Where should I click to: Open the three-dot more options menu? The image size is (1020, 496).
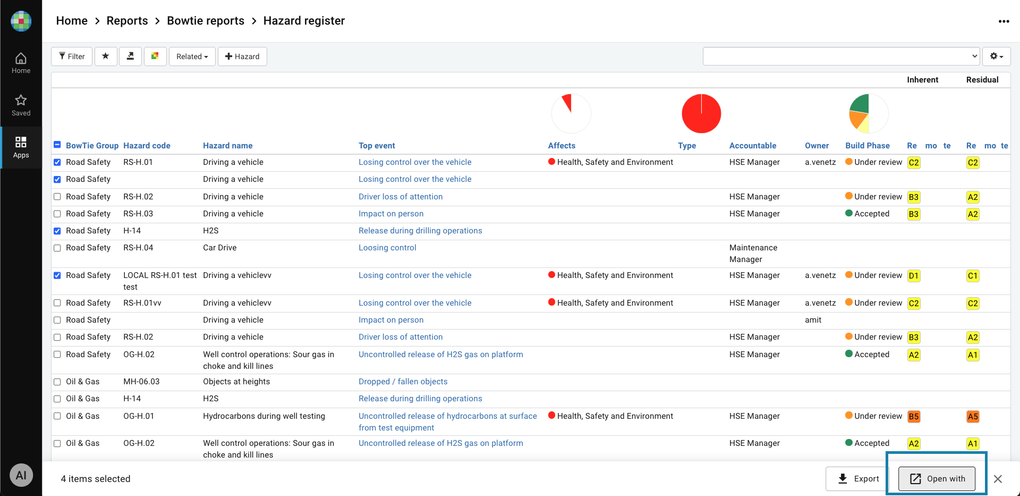1003,21
